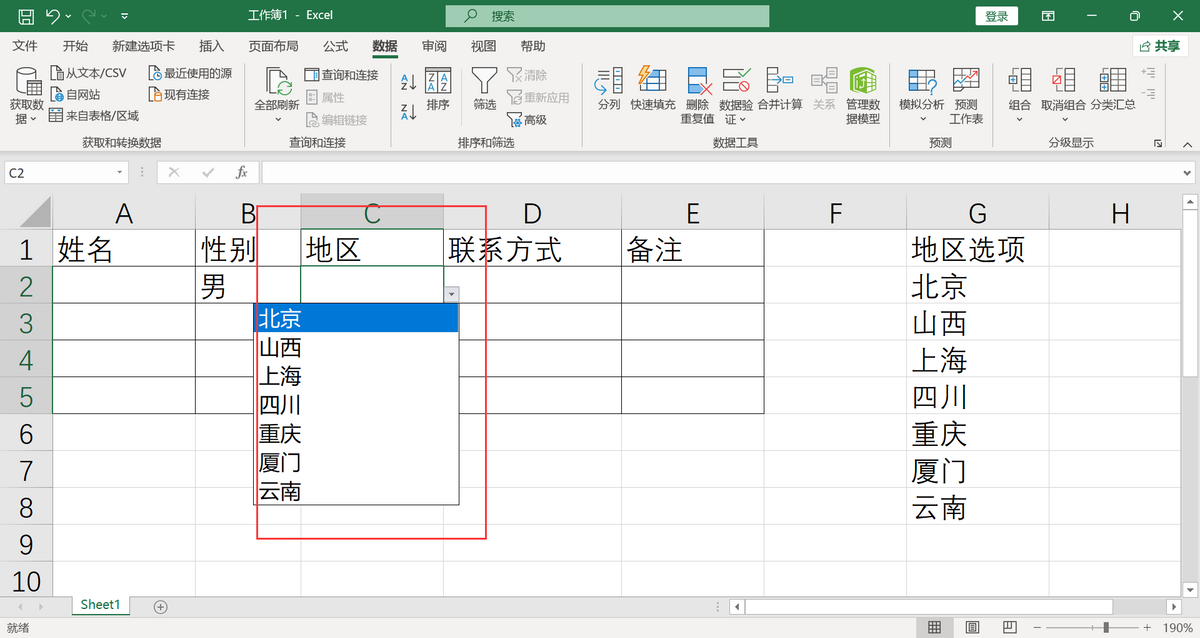This screenshot has height=638, width=1200.
Task: Select column D header
Action: (532, 212)
